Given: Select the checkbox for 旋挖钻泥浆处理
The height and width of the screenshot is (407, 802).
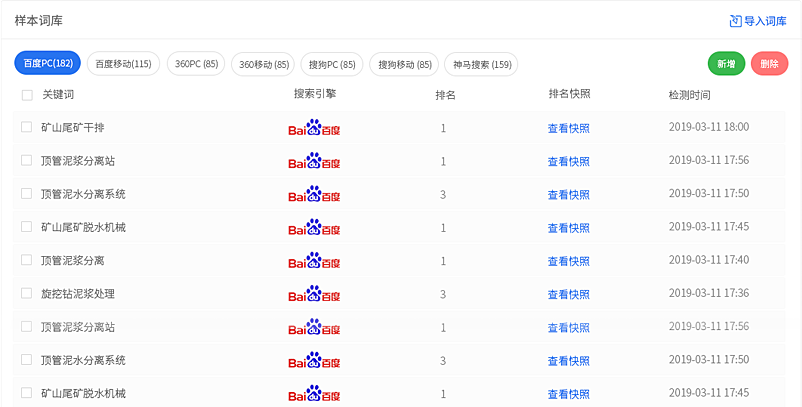Looking at the screenshot, I should click(27, 293).
